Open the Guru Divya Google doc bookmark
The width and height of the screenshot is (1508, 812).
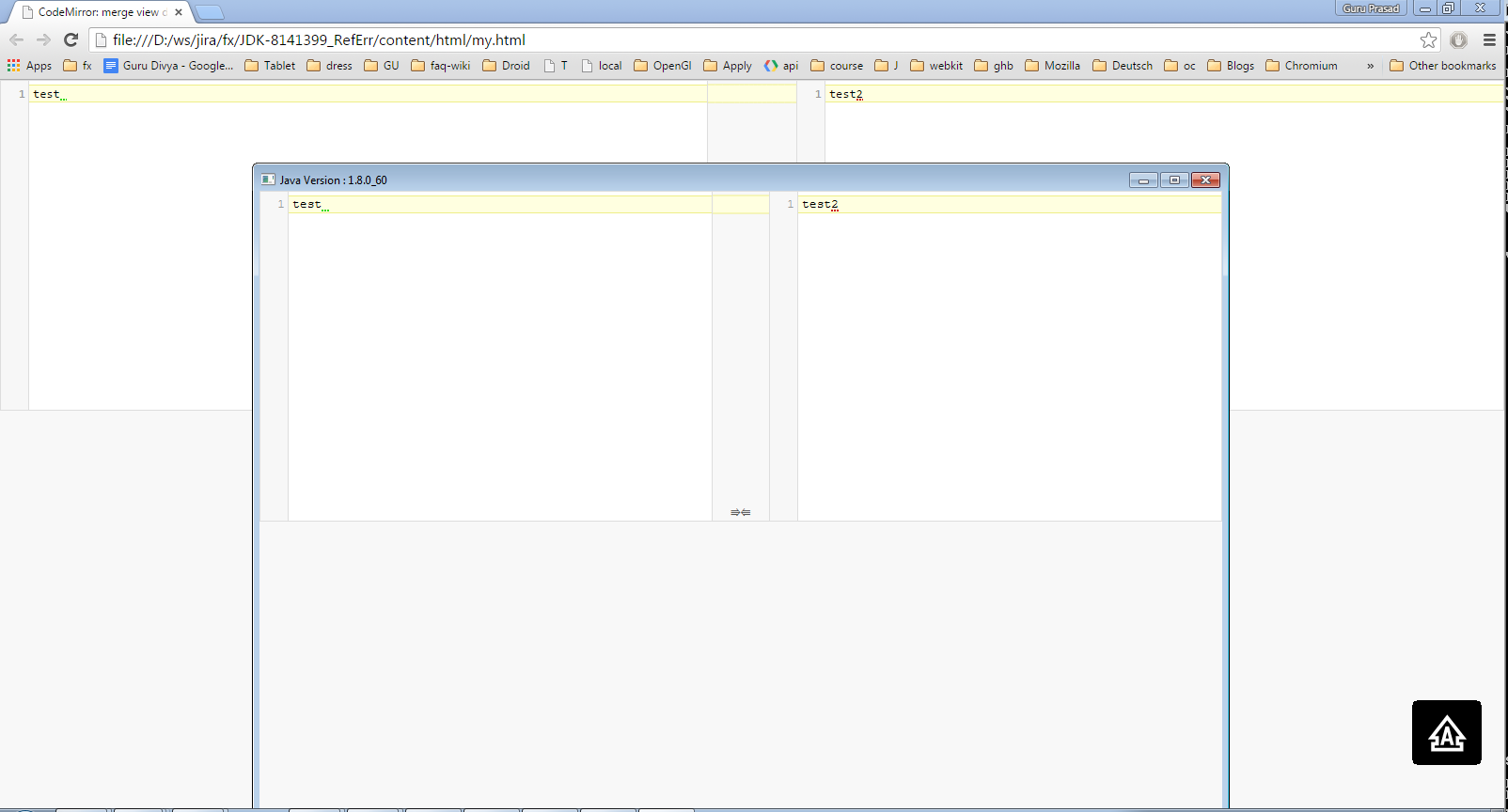pyautogui.click(x=168, y=66)
